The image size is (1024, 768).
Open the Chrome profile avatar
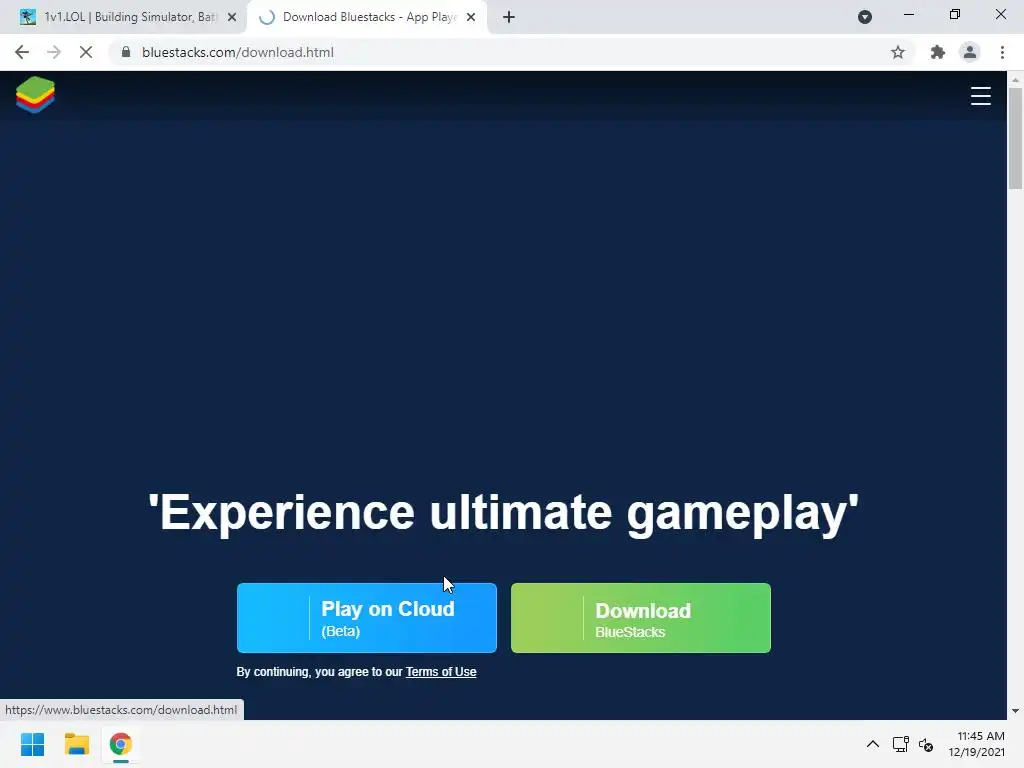click(970, 52)
